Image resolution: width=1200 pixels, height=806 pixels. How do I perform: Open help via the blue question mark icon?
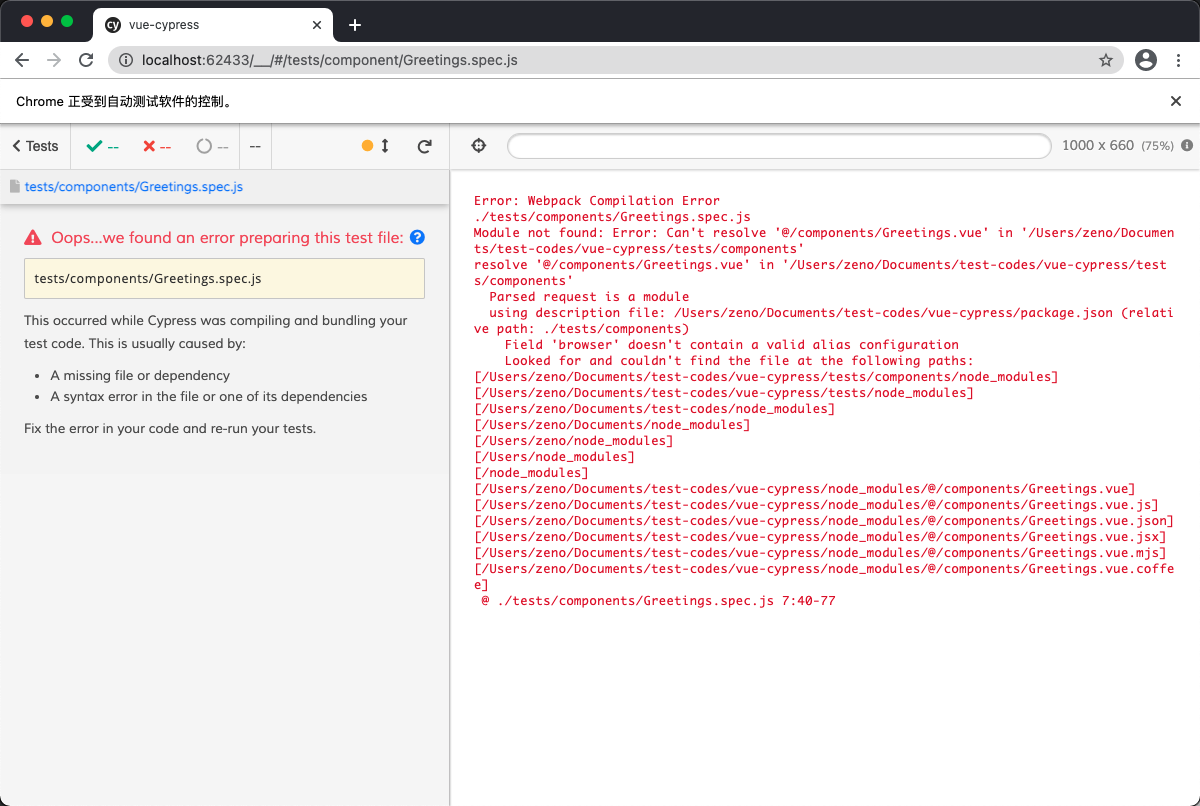coord(417,238)
